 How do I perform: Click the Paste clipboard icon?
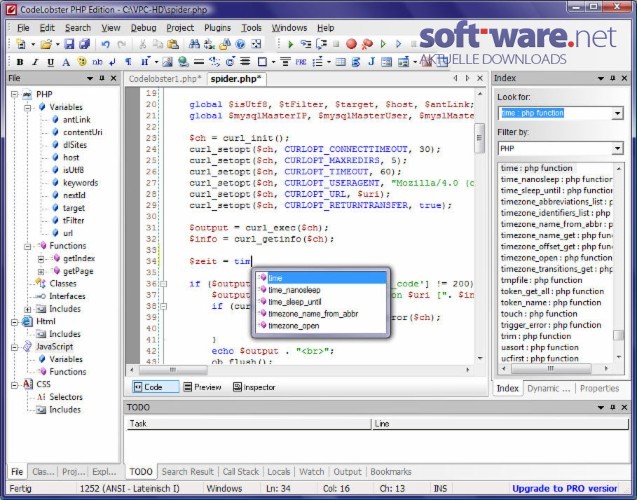click(173, 44)
